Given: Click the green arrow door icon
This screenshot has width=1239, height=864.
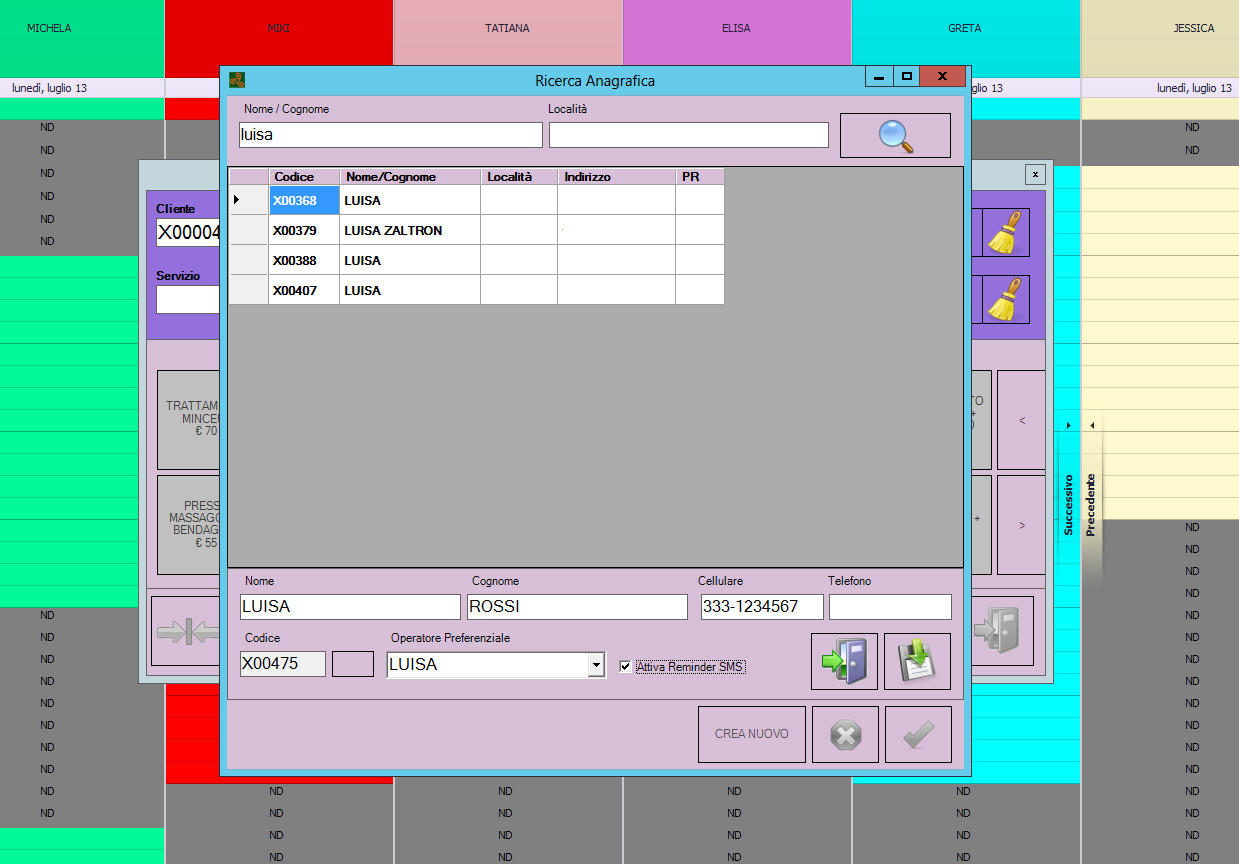Looking at the screenshot, I should click(843, 661).
